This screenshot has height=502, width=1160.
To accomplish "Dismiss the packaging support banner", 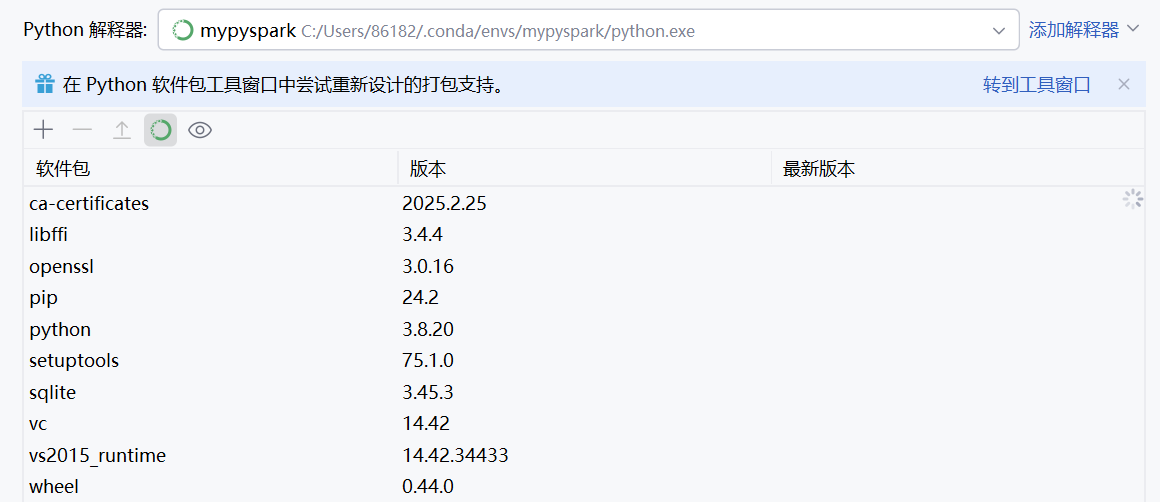I will pos(1124,84).
